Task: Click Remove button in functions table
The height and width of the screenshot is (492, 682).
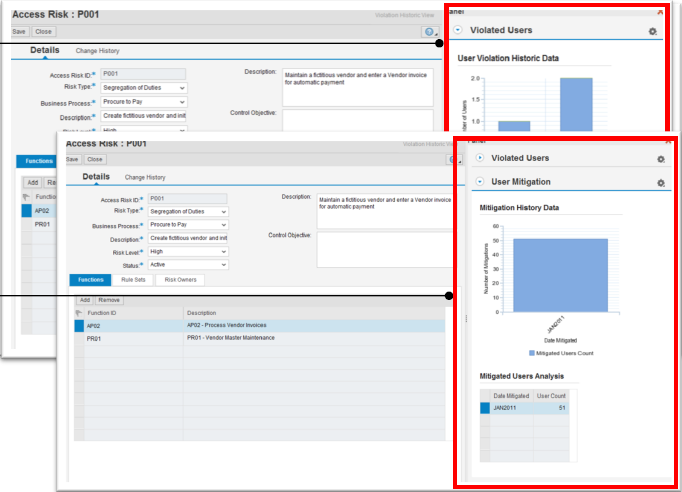Action: tap(109, 300)
